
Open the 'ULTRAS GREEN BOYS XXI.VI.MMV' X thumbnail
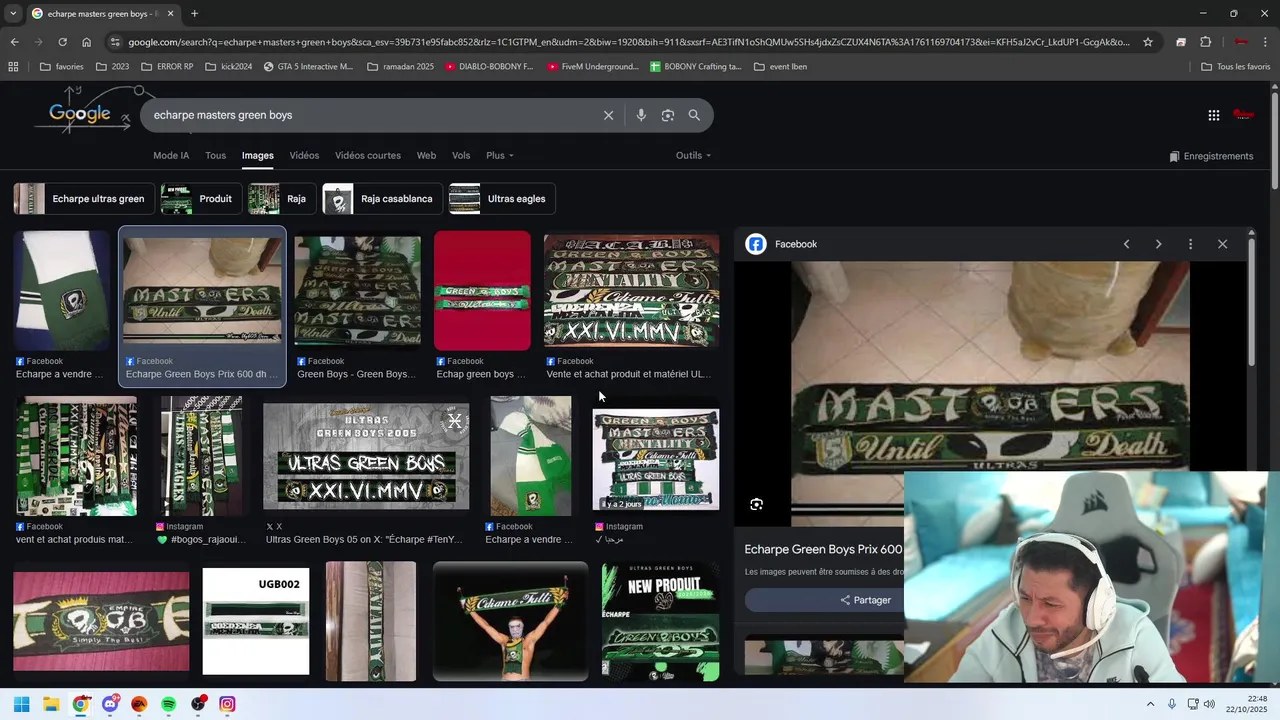tap(366, 456)
